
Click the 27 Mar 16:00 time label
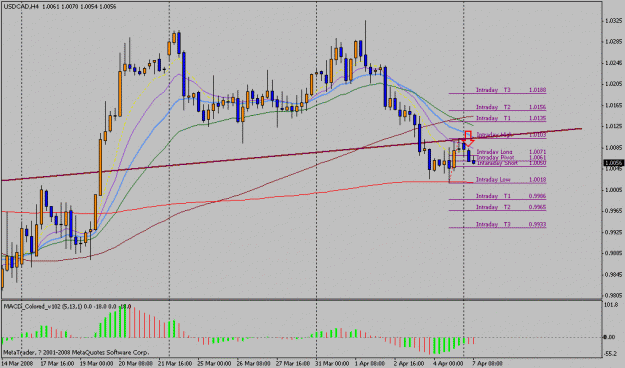coord(293,364)
